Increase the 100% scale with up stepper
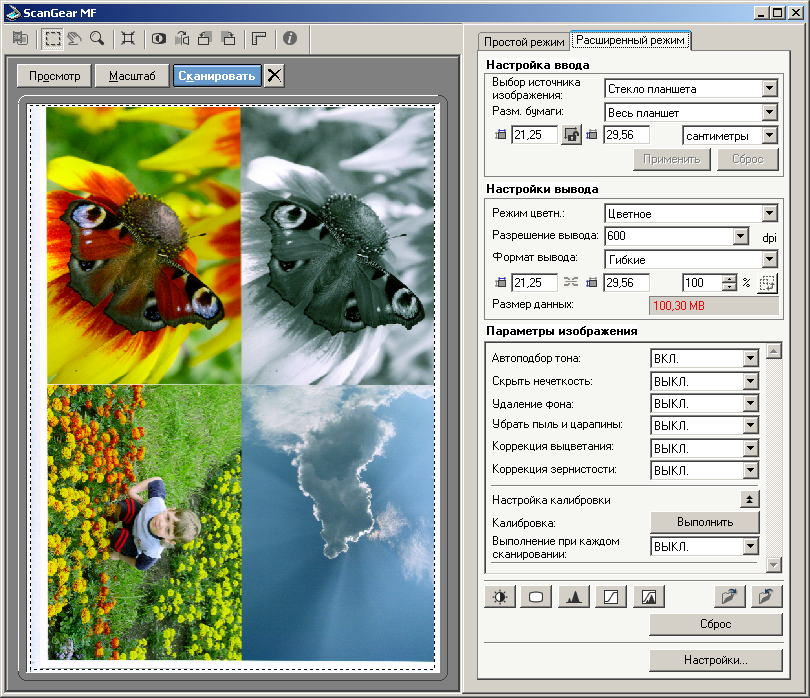Screen dimensions: 810x698 pyautogui.click(x=729, y=278)
